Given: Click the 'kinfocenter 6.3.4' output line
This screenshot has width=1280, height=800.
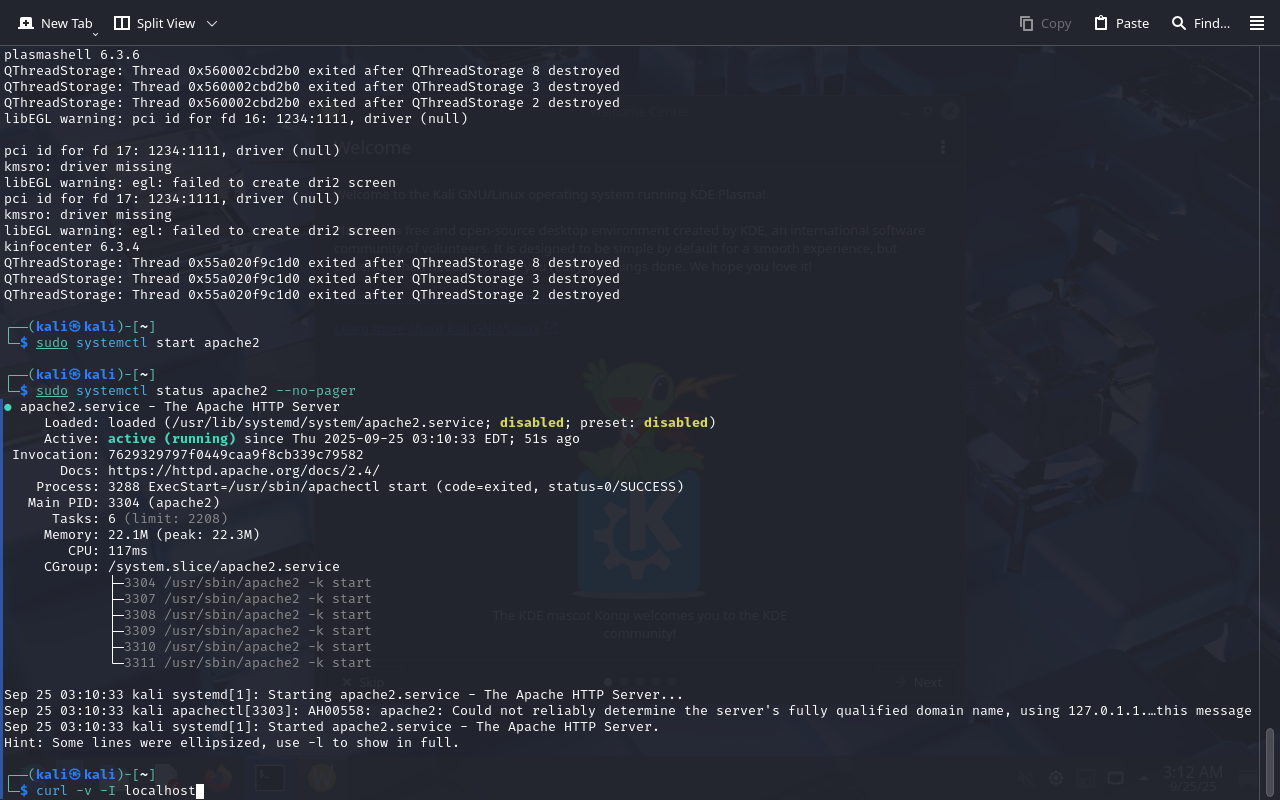Looking at the screenshot, I should (x=72, y=247).
